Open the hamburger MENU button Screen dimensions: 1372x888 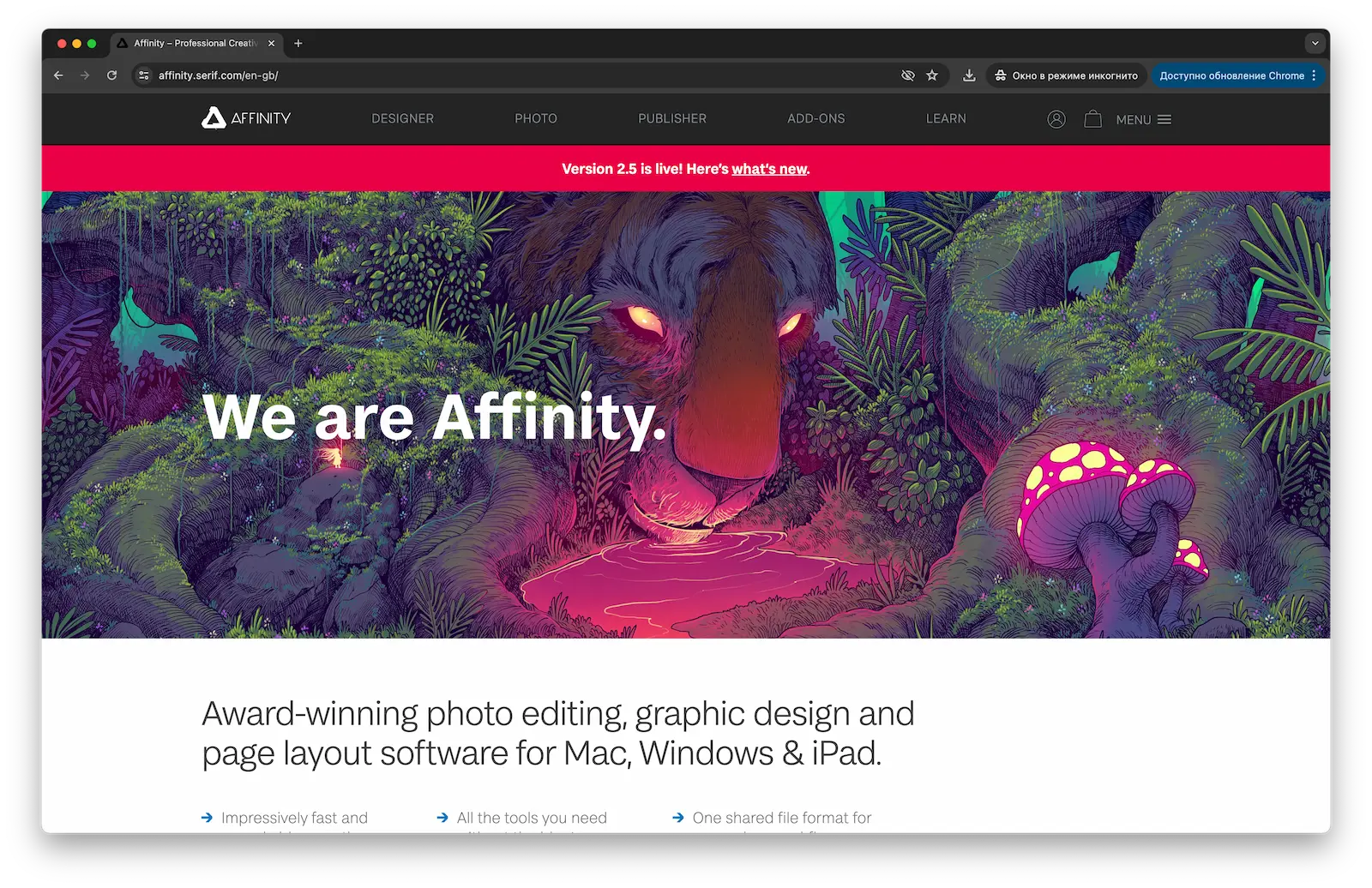click(1143, 119)
